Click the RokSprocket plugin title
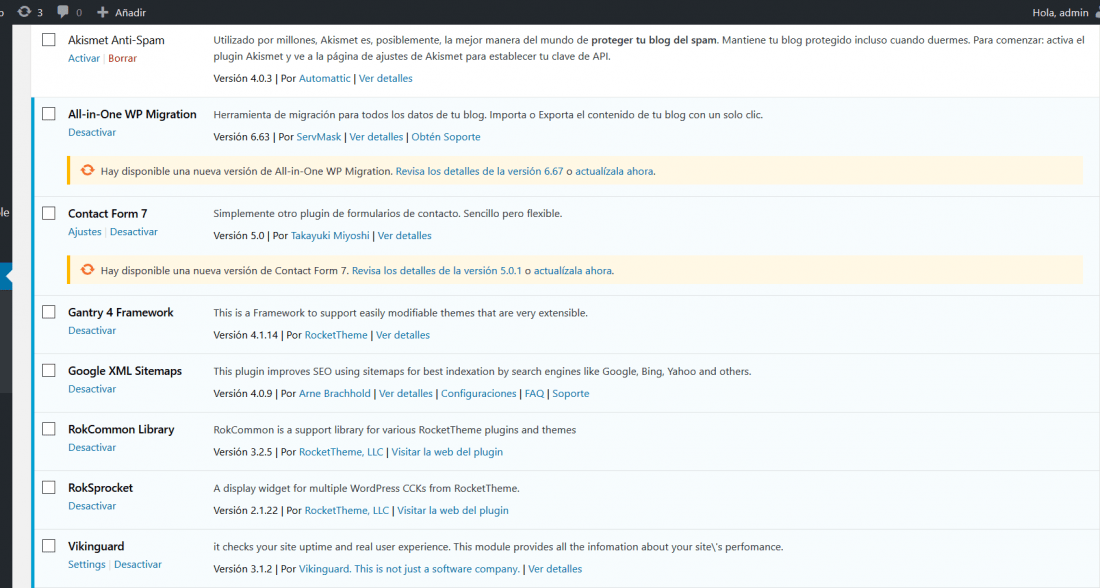The height and width of the screenshot is (588, 1100). [x=100, y=488]
